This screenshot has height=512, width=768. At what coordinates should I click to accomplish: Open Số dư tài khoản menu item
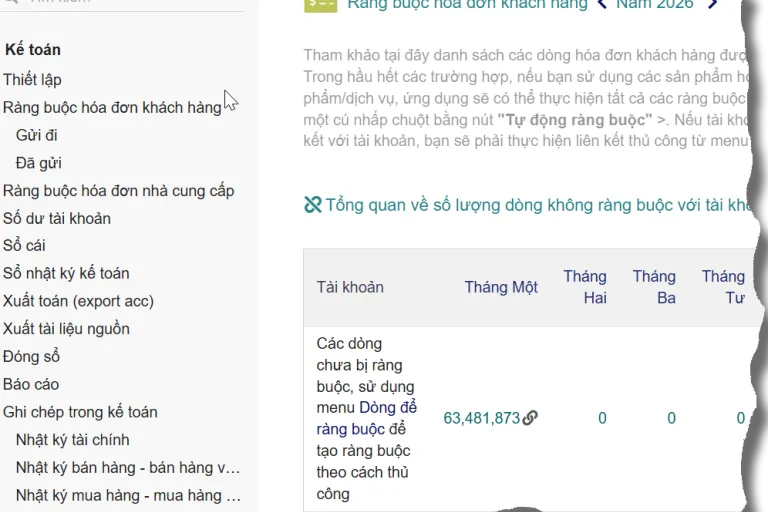pyautogui.click(x=57, y=219)
